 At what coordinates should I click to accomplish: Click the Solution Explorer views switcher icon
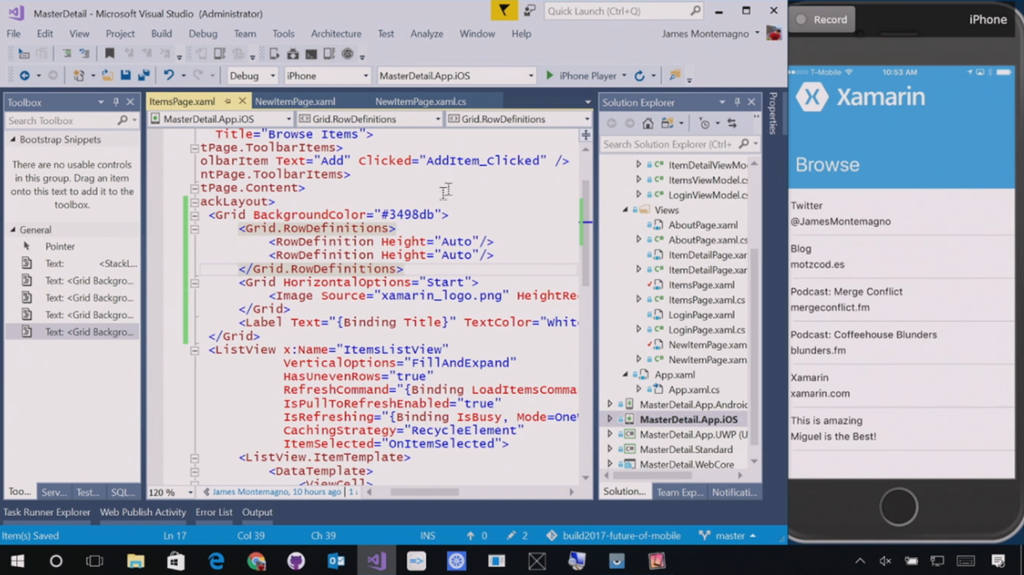[667, 123]
